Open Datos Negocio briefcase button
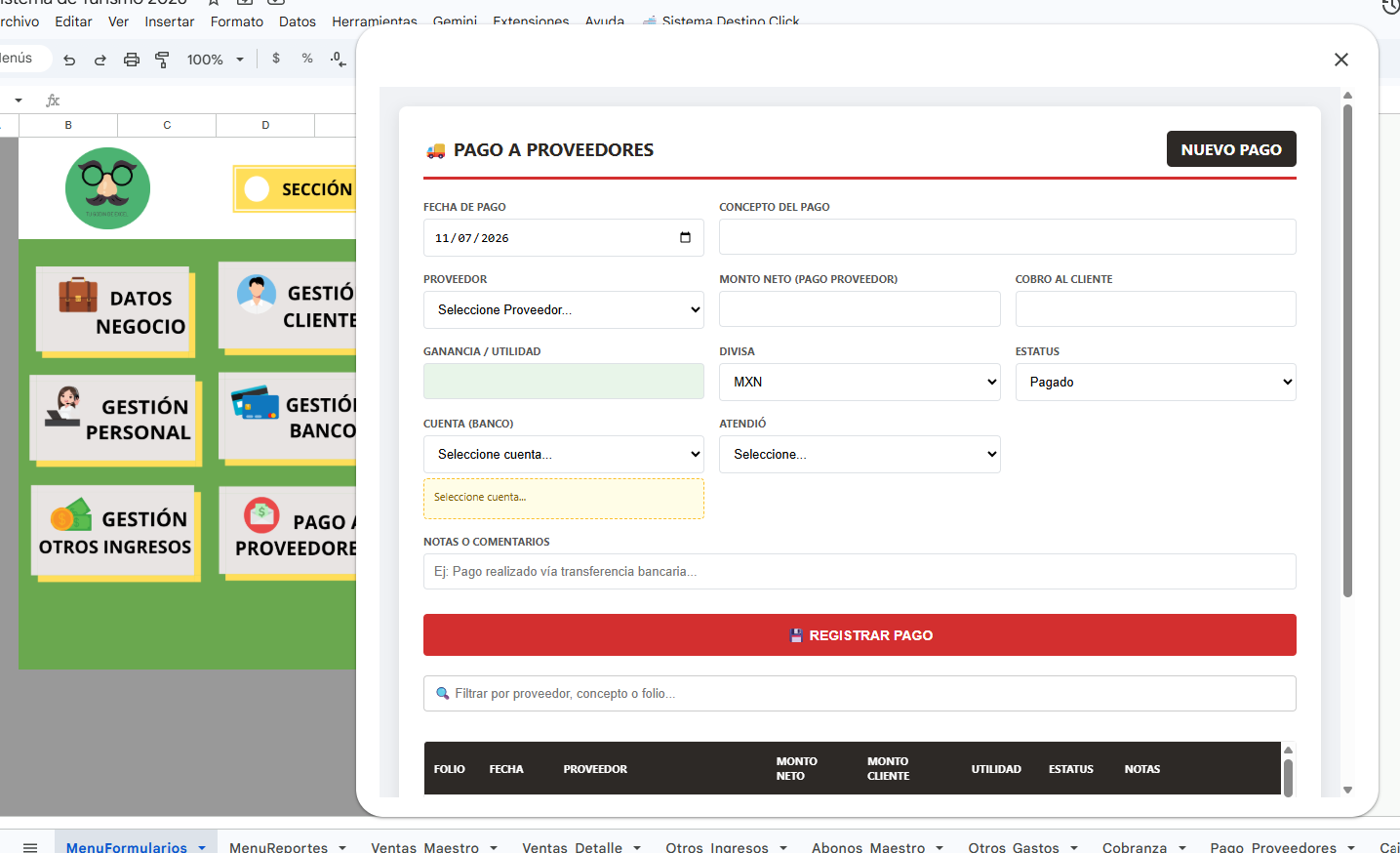1400x853 pixels. tap(115, 310)
